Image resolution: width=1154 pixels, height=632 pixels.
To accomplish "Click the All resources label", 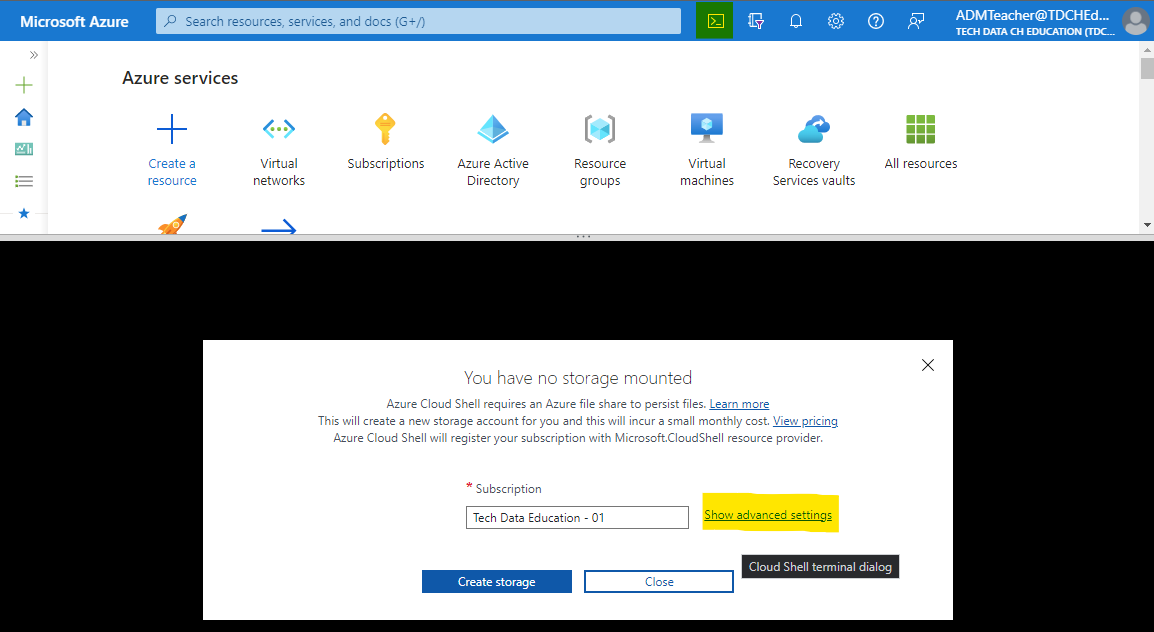I will coord(921,163).
